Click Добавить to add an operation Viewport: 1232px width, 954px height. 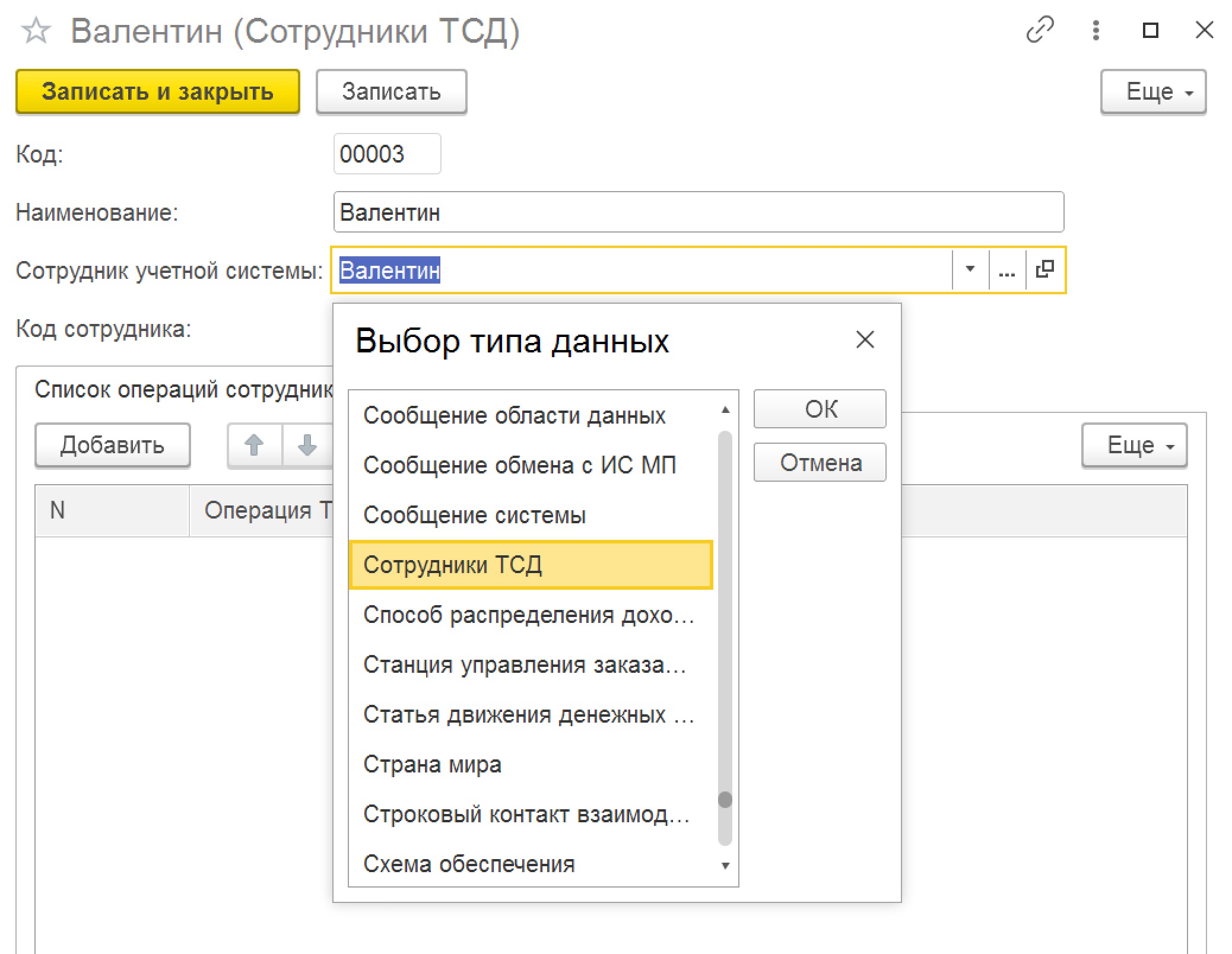tap(112, 445)
